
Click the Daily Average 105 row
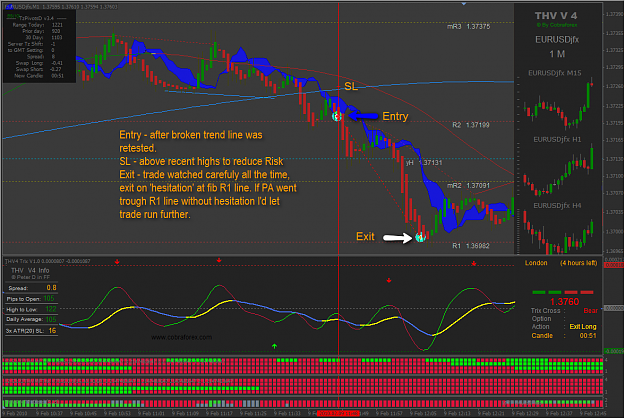click(x=31, y=319)
